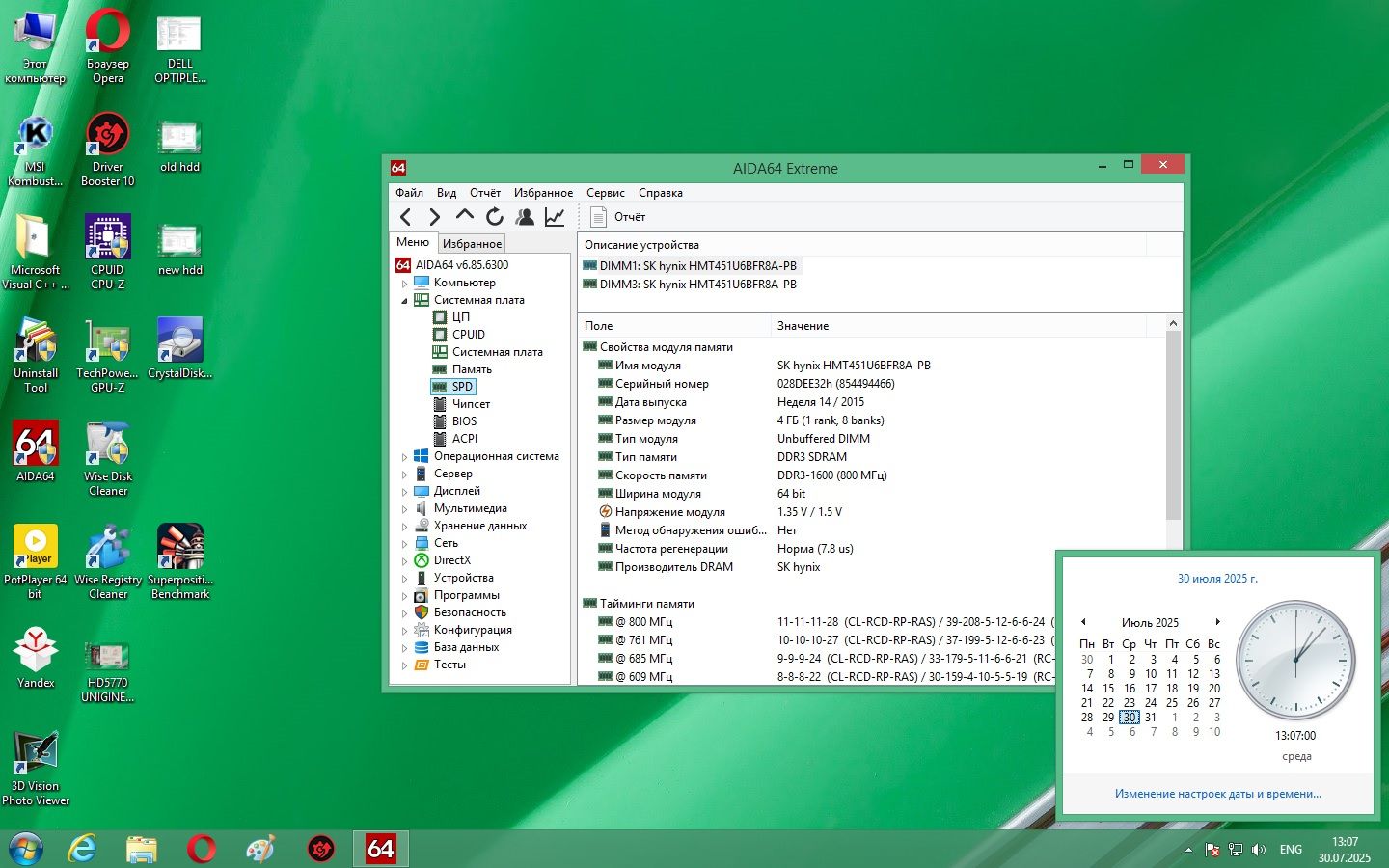Viewport: 1389px width, 868px height.
Task: Click the Start button on taskbar
Action: click(26, 849)
